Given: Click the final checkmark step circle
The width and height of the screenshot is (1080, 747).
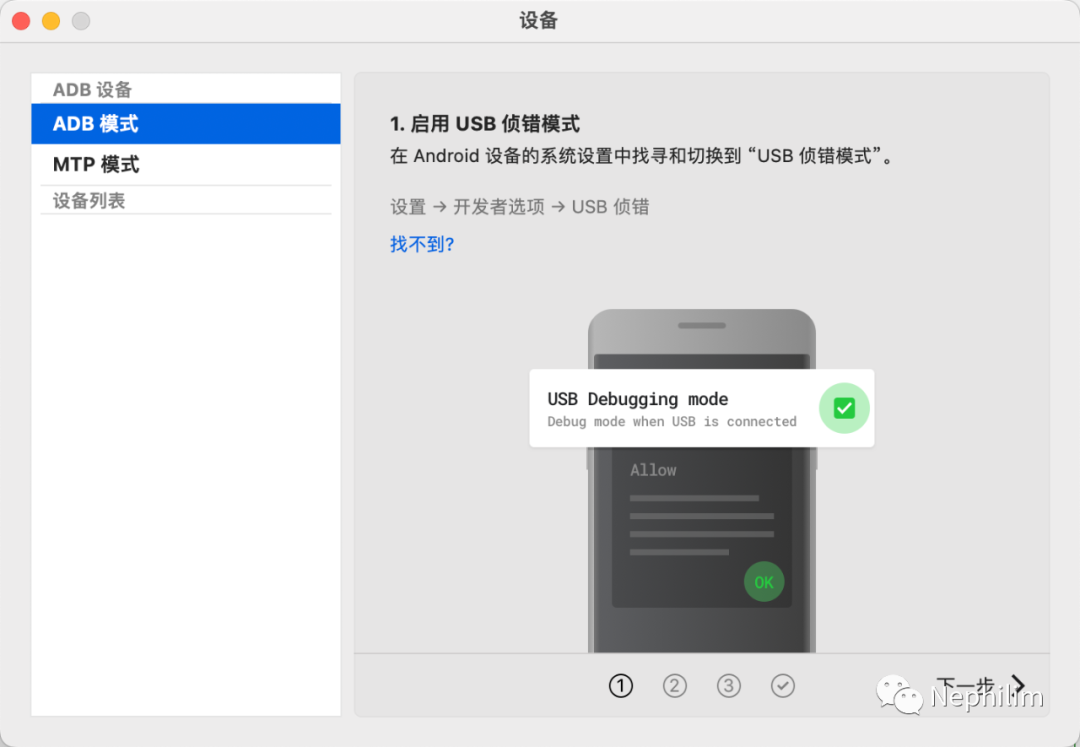Looking at the screenshot, I should pyautogui.click(x=783, y=686).
